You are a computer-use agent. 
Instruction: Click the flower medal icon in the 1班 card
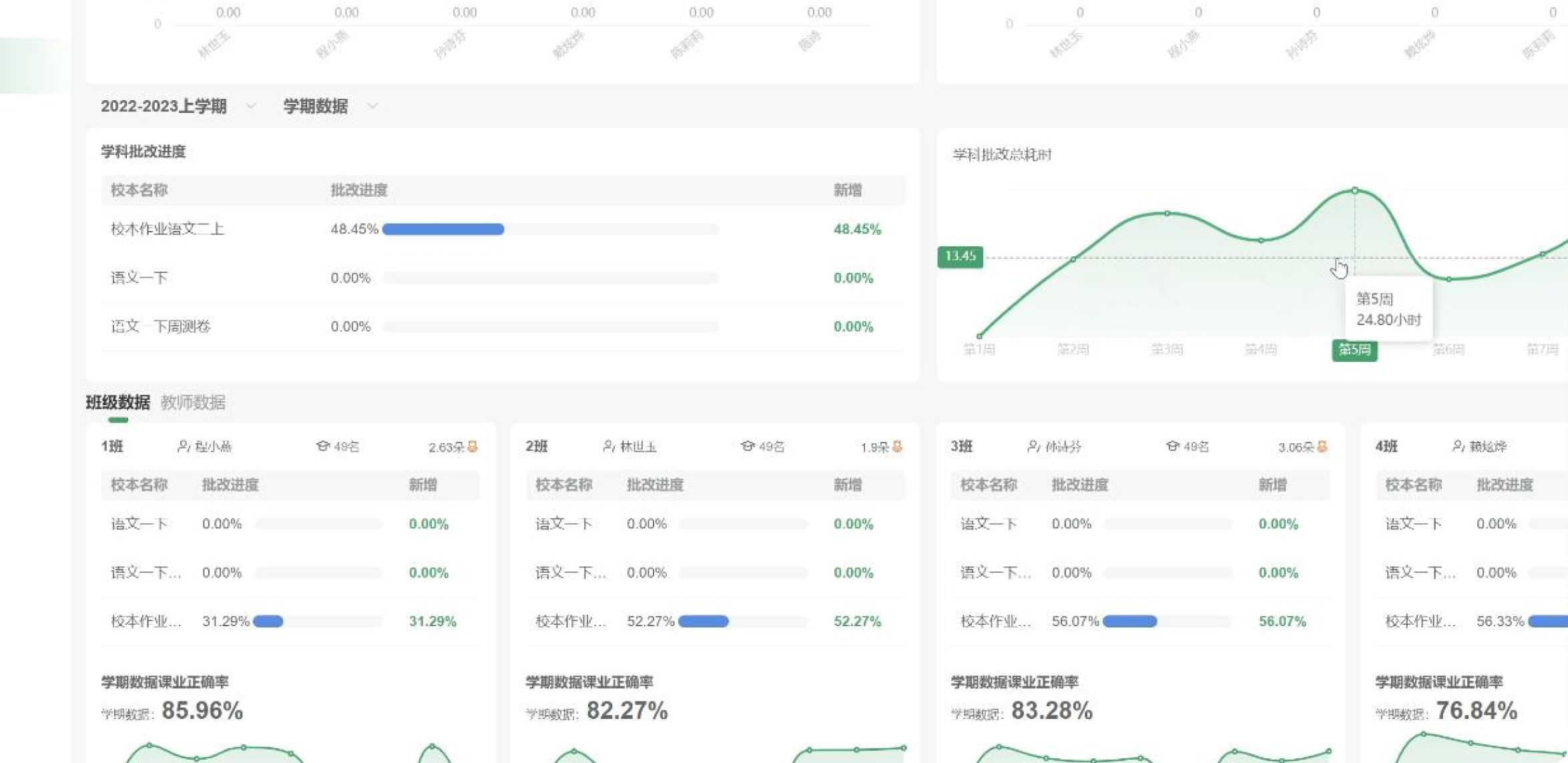click(473, 447)
